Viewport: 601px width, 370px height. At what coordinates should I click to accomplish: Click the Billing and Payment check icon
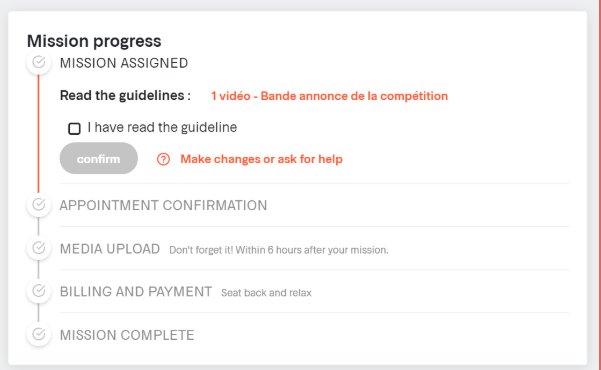tap(39, 291)
